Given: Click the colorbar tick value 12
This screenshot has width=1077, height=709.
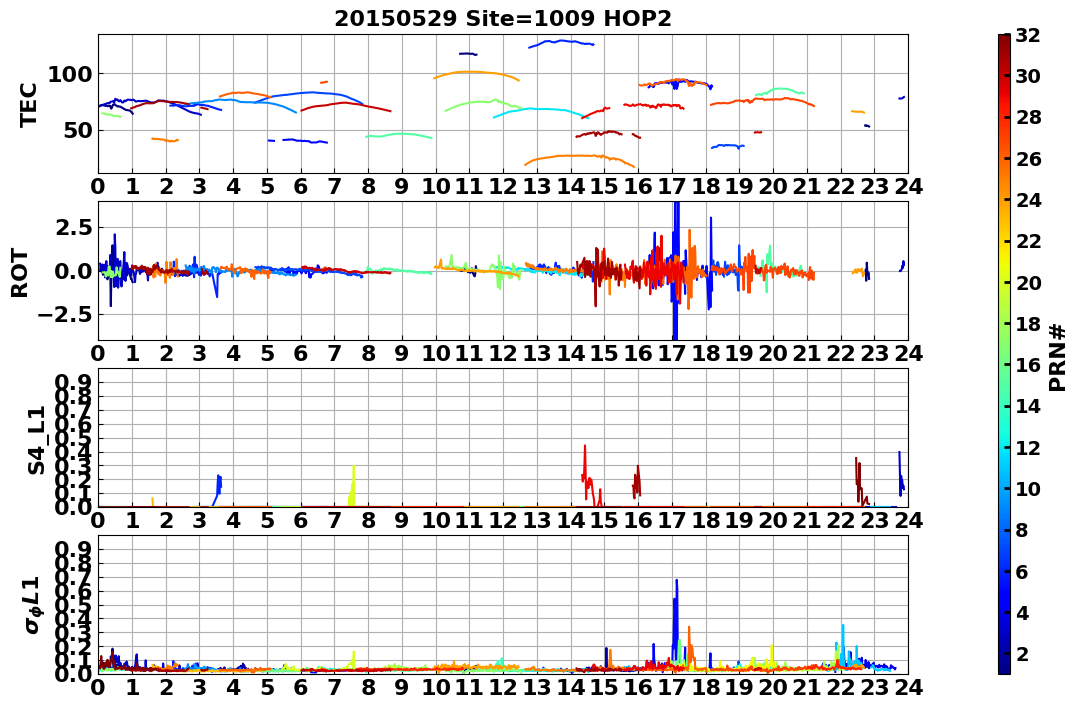Looking at the screenshot, I should (x=1028, y=447).
